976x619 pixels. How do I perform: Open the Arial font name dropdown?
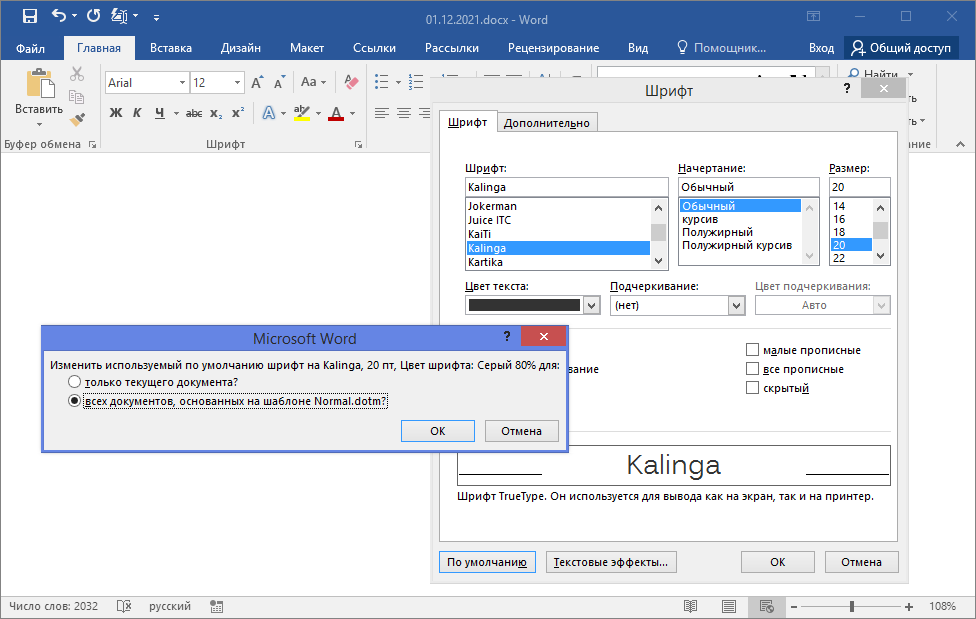pos(182,82)
